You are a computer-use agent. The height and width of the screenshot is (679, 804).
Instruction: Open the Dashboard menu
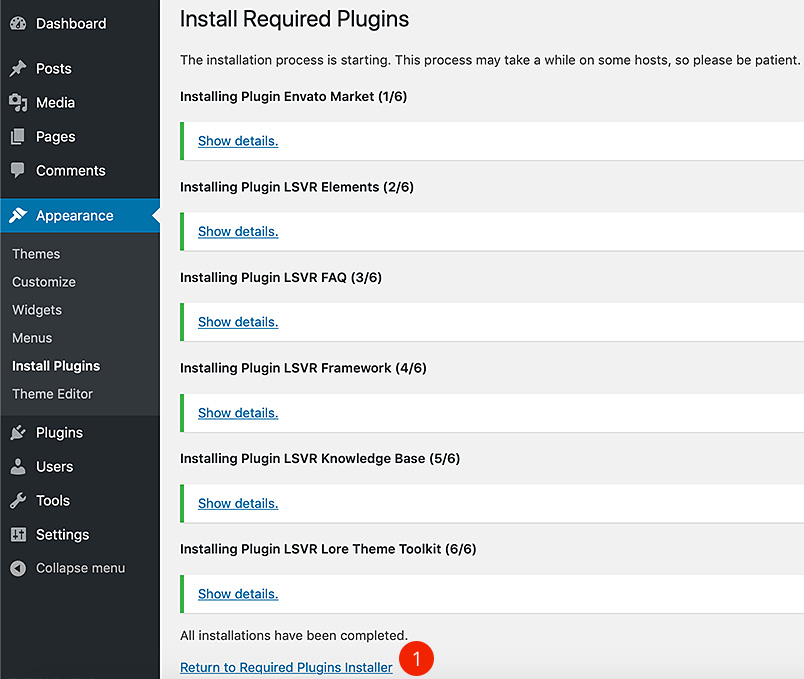point(80,24)
